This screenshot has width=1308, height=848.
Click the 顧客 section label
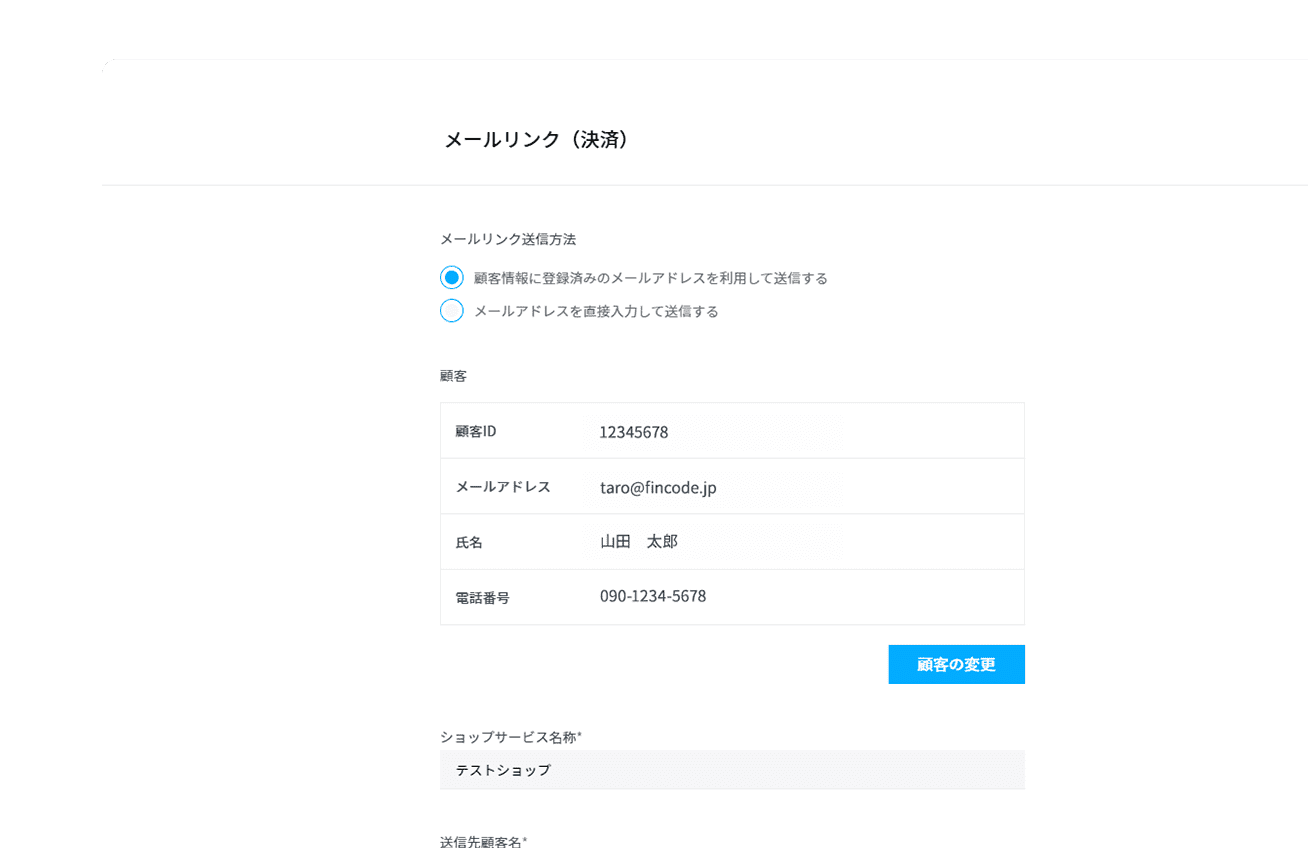tap(454, 376)
